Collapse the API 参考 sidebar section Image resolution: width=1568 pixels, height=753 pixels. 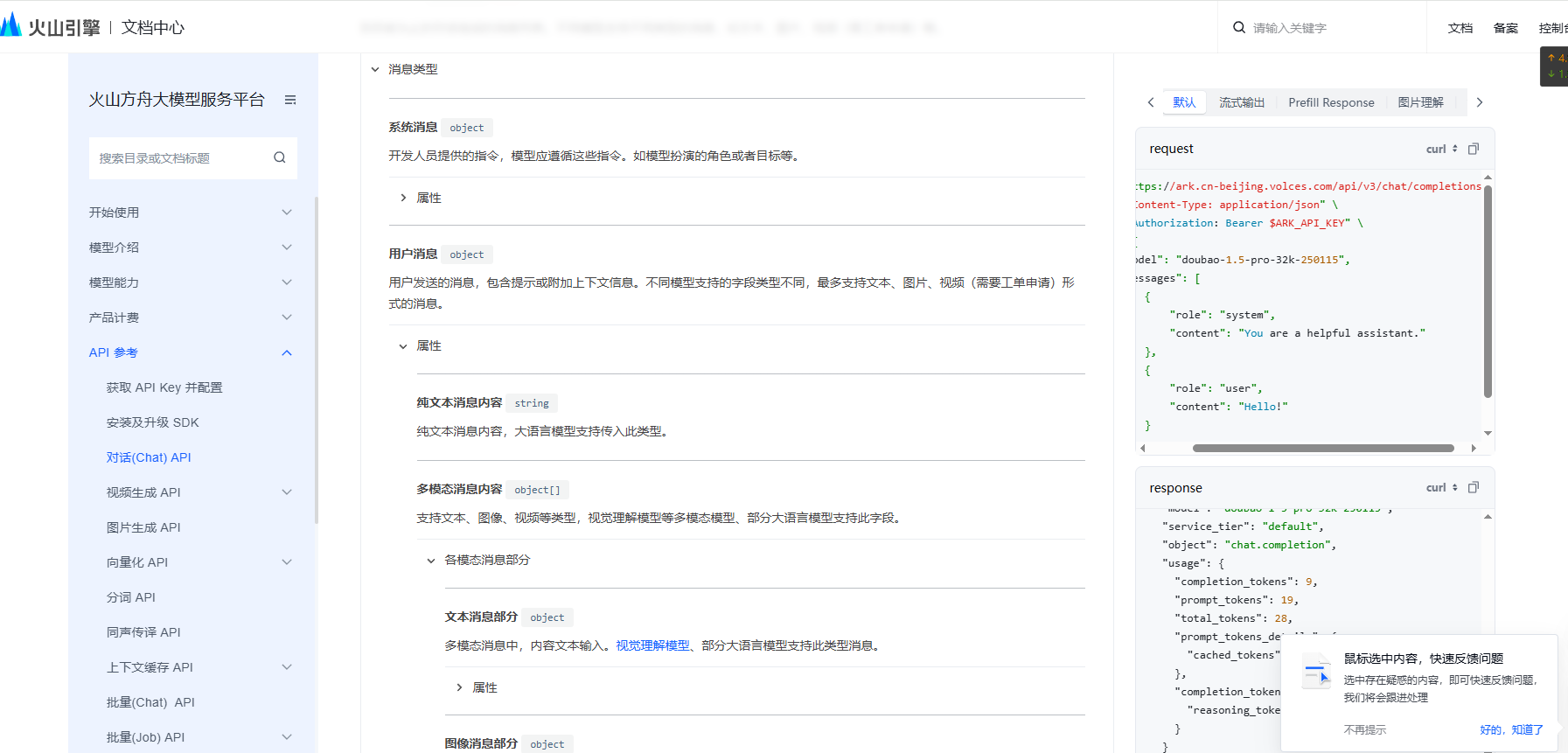pos(287,352)
